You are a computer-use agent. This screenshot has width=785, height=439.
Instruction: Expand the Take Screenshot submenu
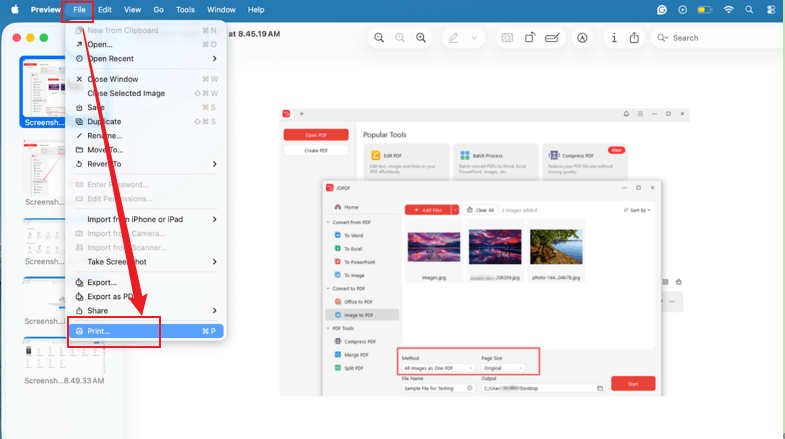(x=146, y=262)
